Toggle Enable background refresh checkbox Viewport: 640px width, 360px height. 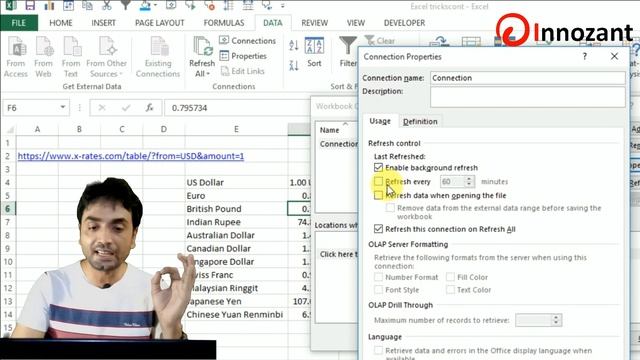pos(378,167)
